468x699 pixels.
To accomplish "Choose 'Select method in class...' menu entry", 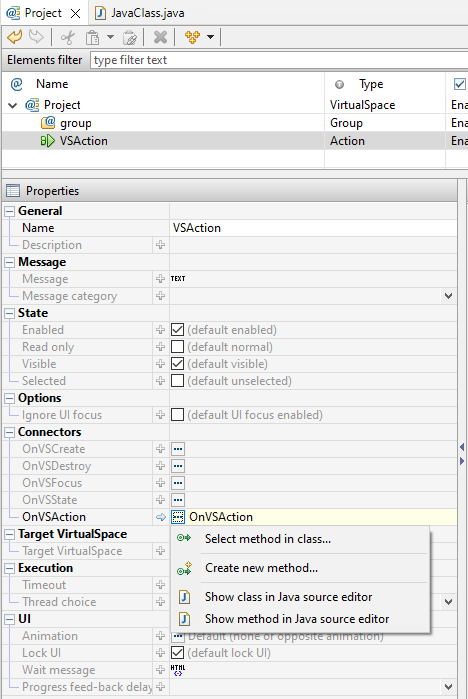I will coord(268,539).
